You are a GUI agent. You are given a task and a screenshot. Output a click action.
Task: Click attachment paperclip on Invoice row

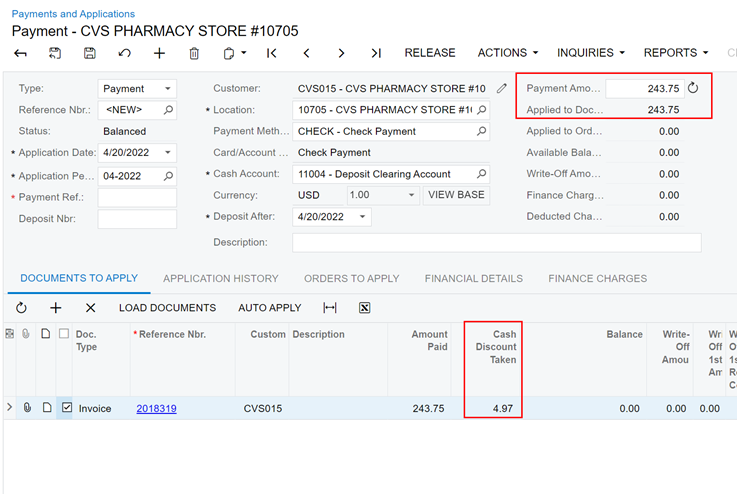coord(27,407)
